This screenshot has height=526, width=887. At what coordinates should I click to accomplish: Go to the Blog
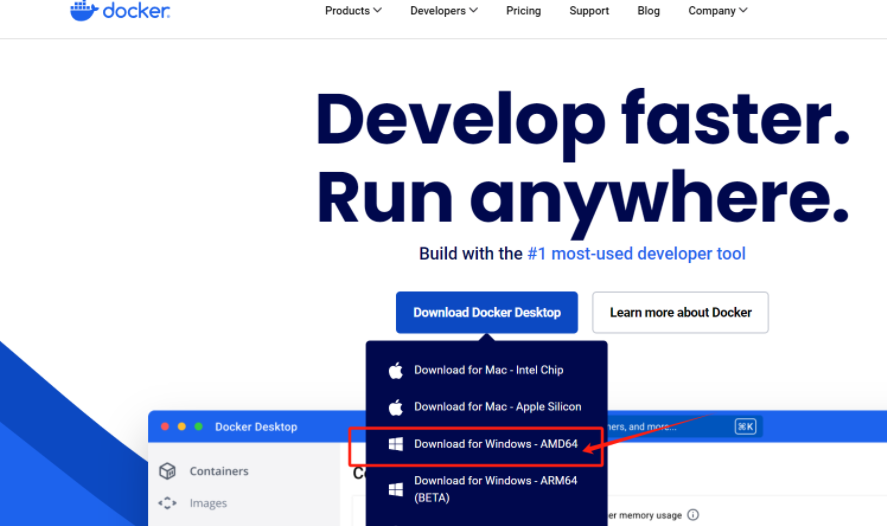click(648, 11)
